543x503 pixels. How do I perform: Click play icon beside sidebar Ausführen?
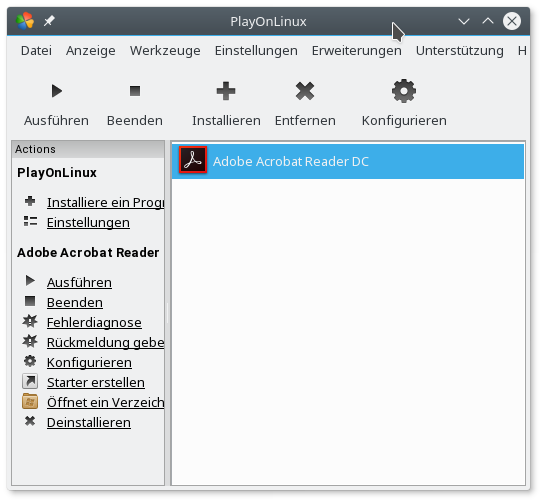tap(30, 281)
